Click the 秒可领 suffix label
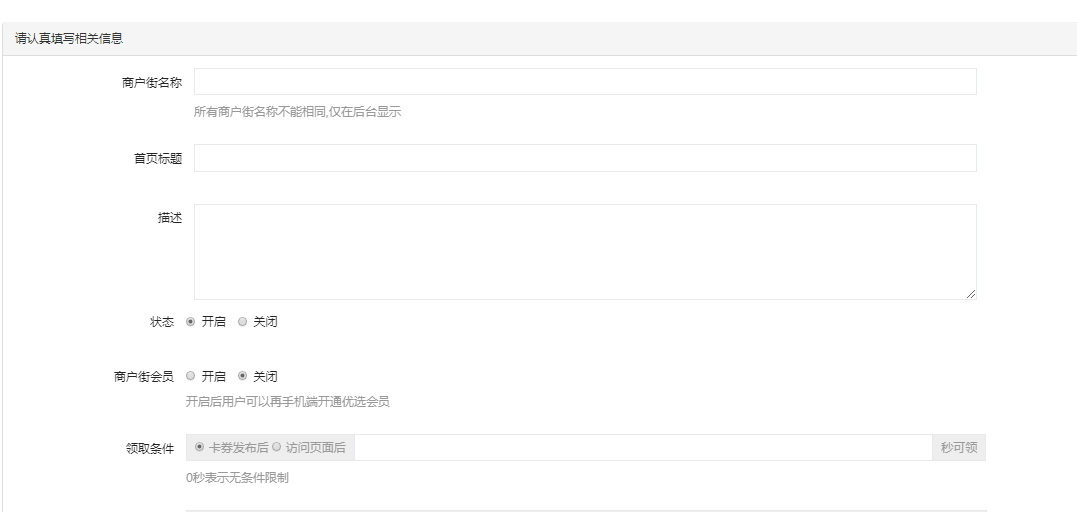This screenshot has height=512, width=1077. [959, 447]
